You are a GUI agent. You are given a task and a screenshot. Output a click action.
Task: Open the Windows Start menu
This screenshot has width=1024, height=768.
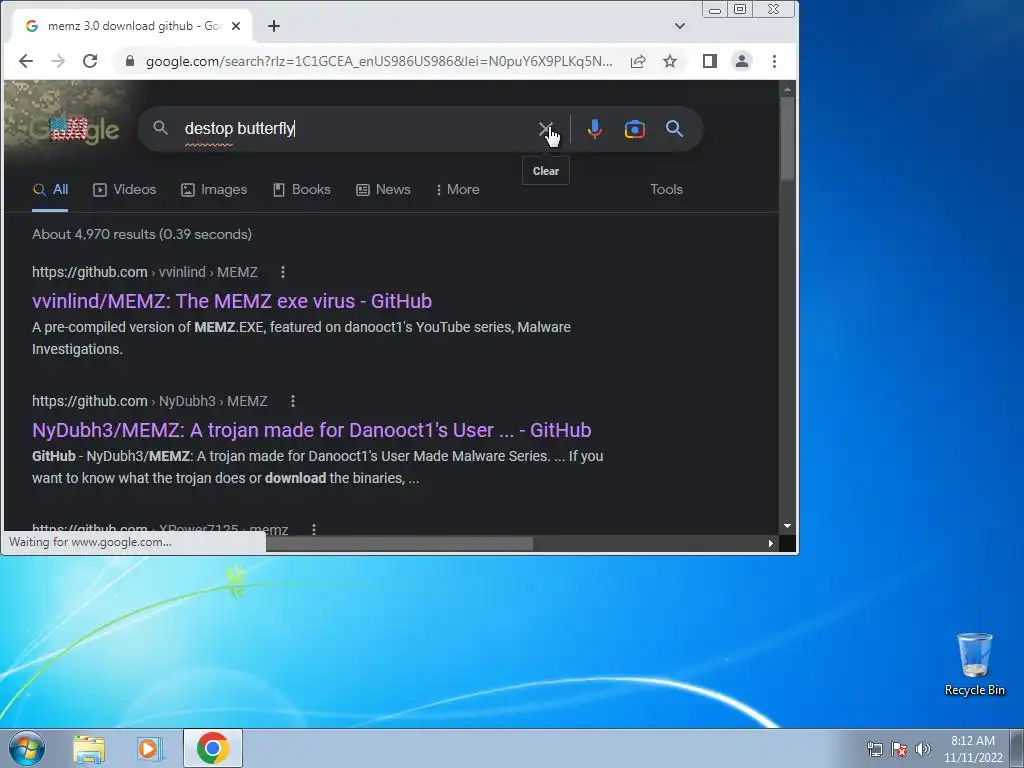tap(27, 748)
